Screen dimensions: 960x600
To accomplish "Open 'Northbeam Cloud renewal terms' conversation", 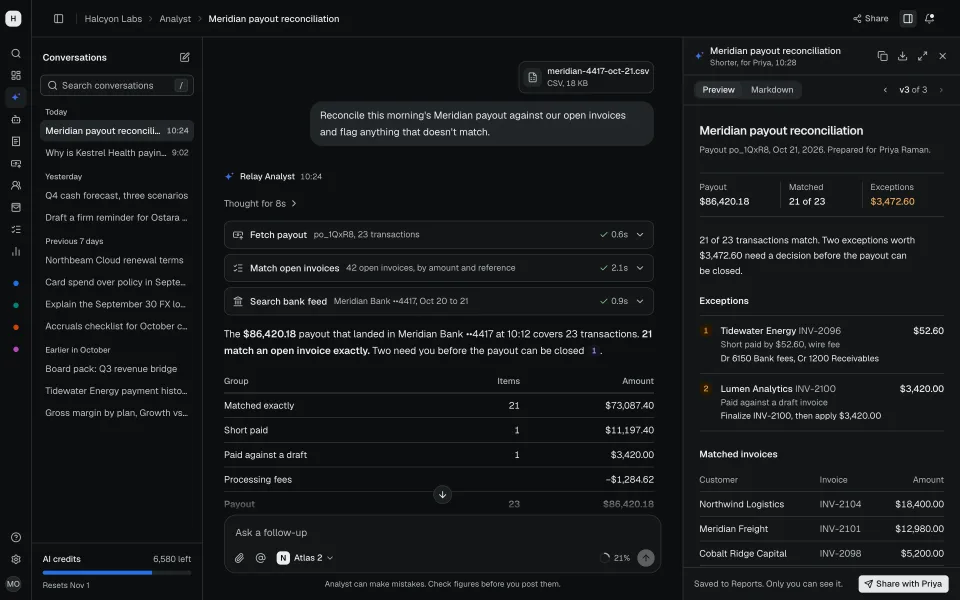I will pos(117,260).
